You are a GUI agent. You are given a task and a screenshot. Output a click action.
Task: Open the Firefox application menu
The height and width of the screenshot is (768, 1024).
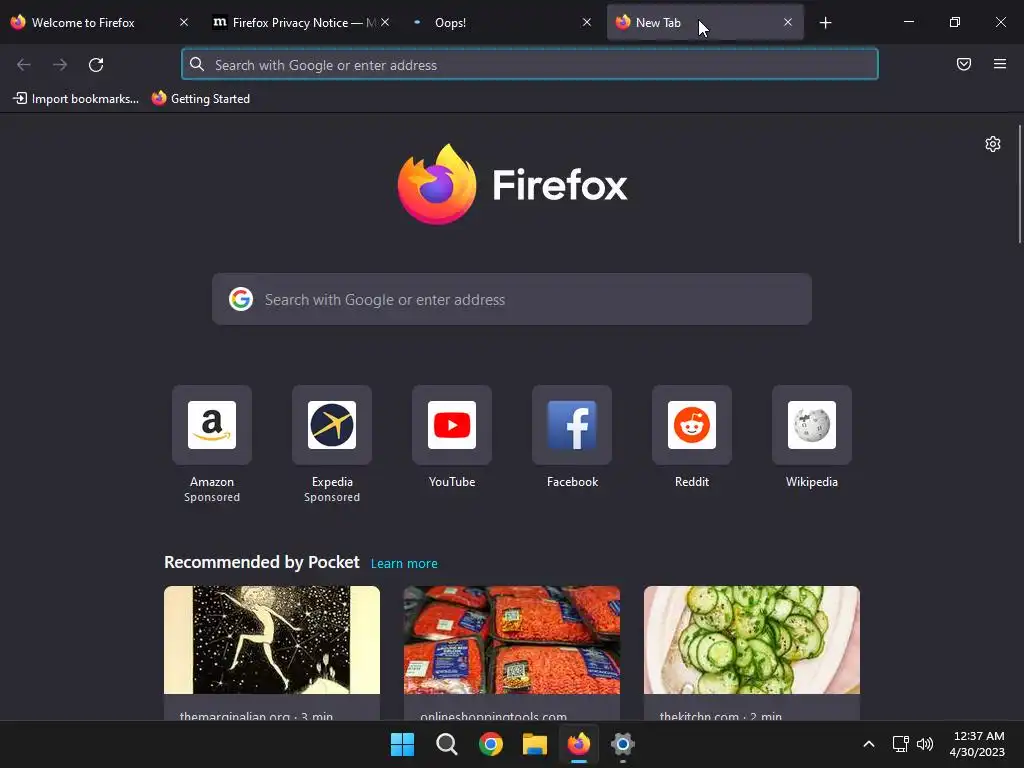(1000, 64)
